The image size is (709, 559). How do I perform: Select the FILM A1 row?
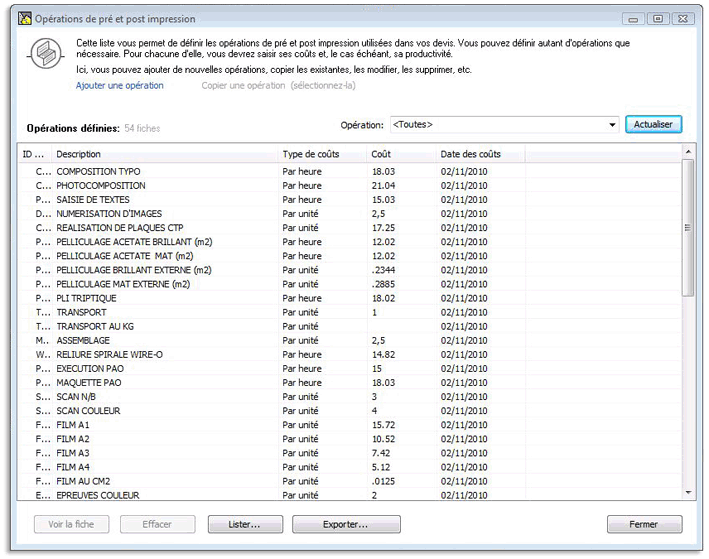coord(350,425)
